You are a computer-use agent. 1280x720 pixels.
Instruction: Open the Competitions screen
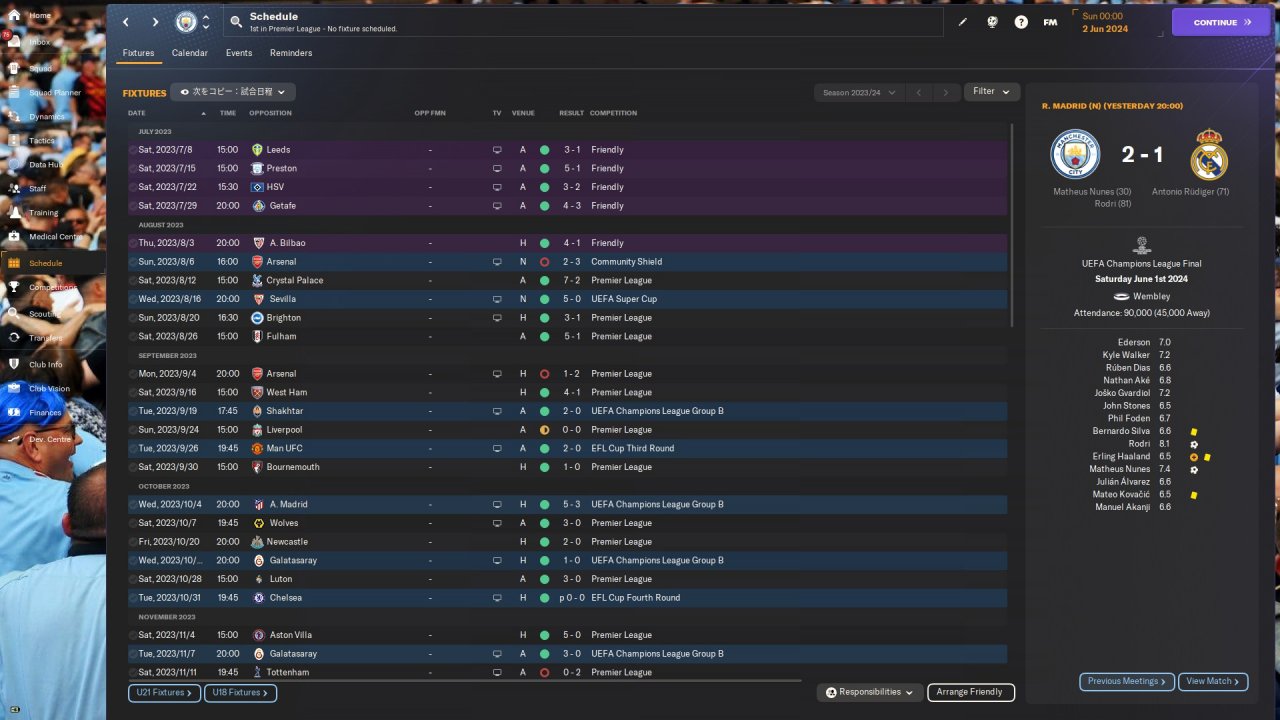(52, 287)
